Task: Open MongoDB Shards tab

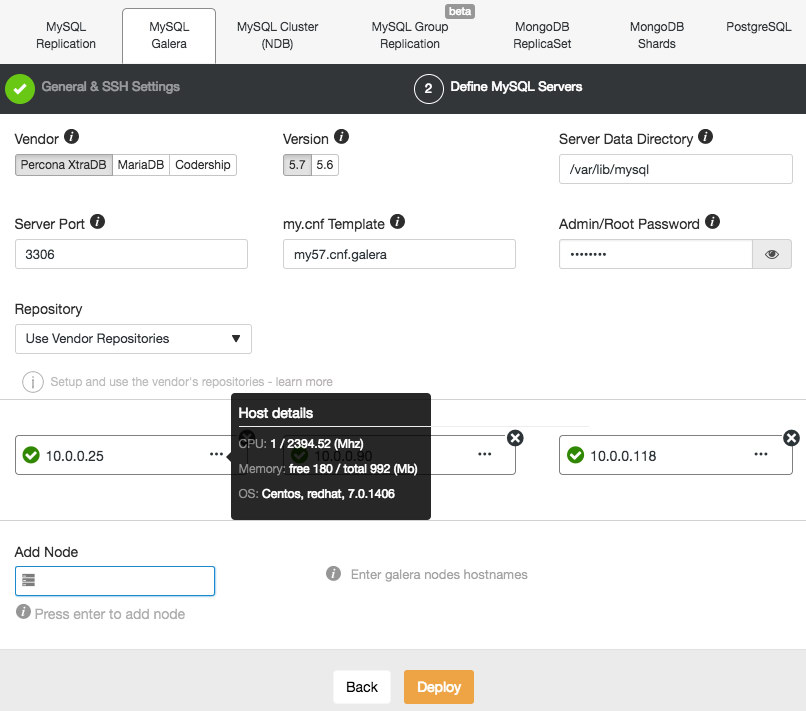Action: (656, 35)
